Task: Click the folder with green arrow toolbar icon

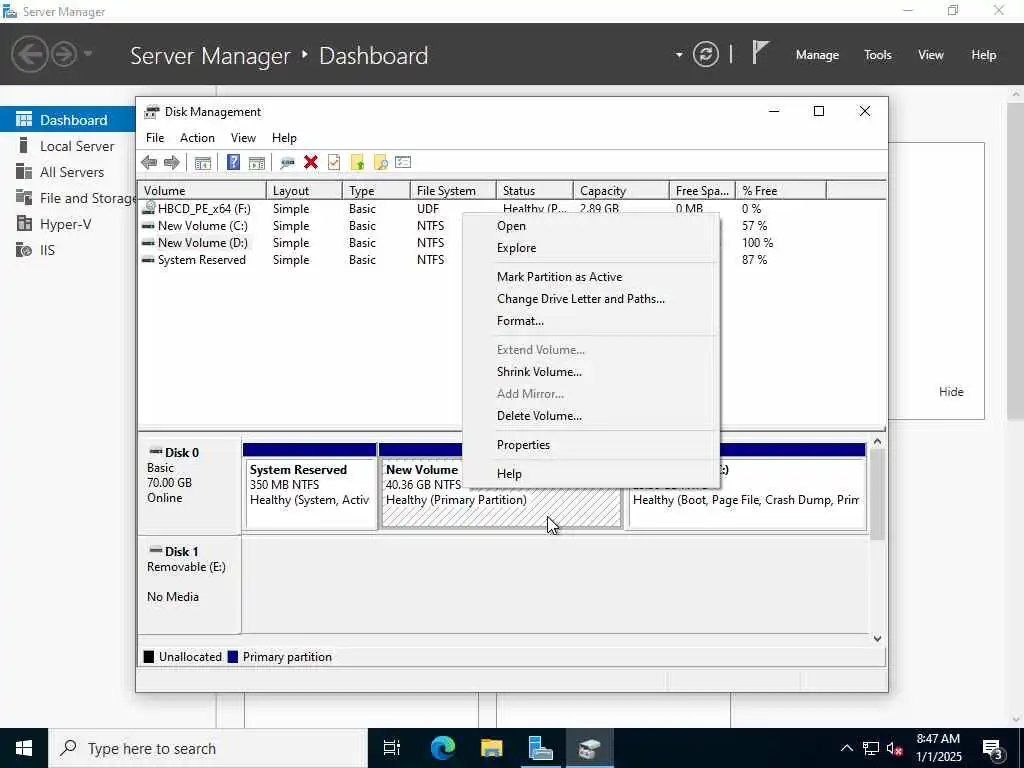Action: pos(357,163)
